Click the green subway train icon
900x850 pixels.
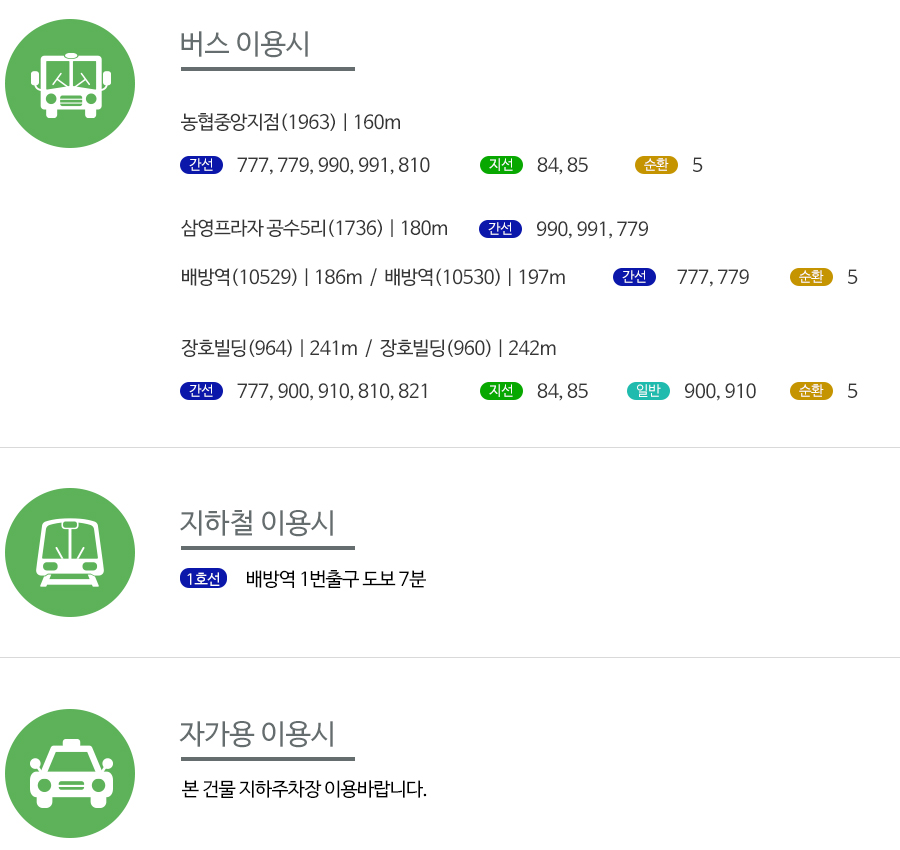[x=70, y=553]
